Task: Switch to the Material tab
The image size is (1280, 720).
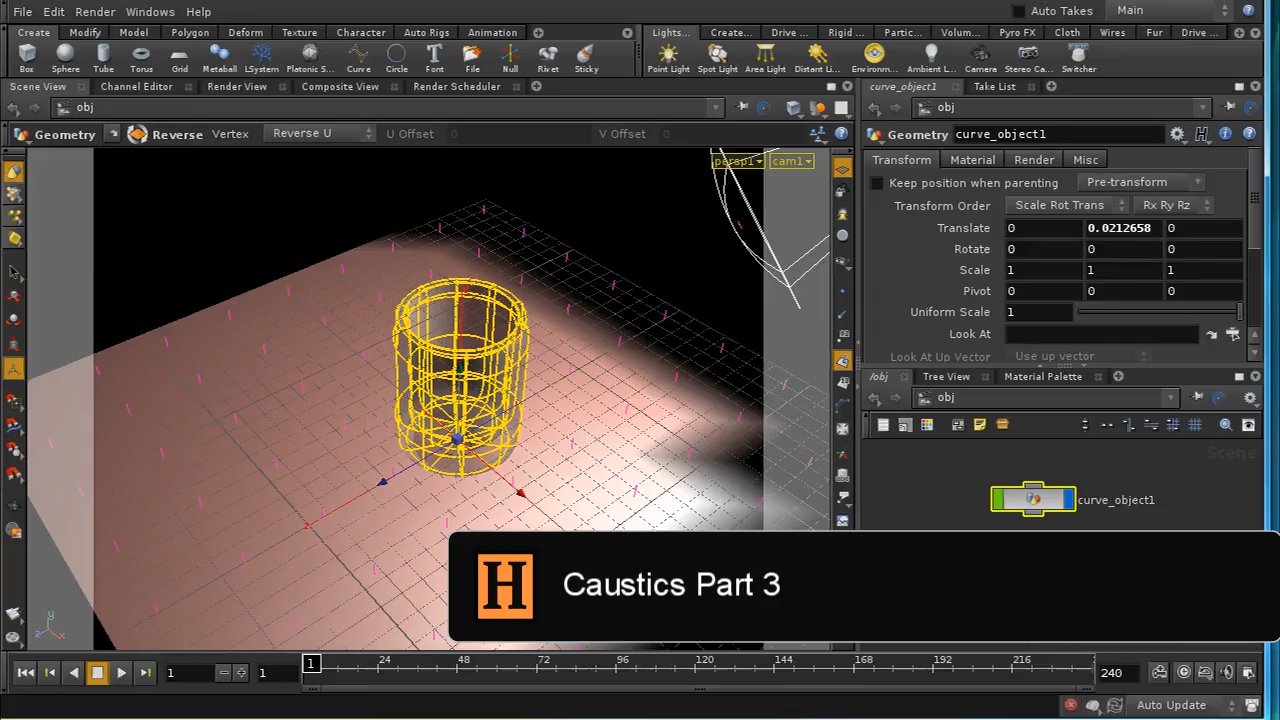Action: tap(971, 159)
